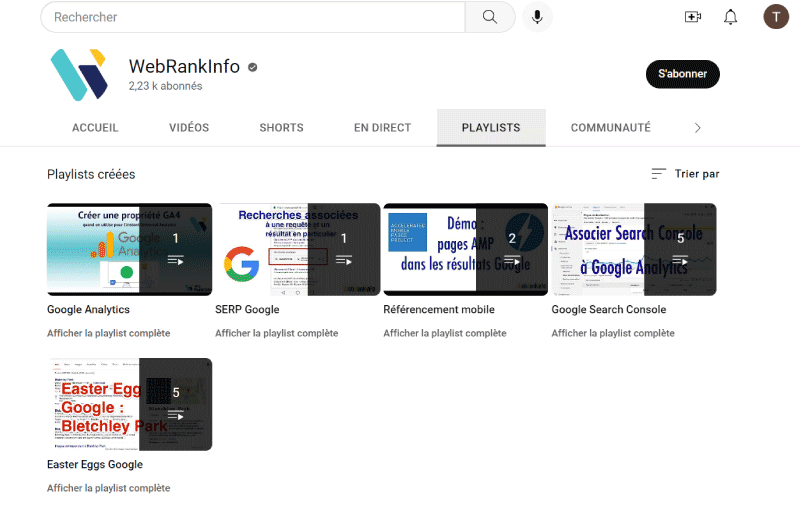The height and width of the screenshot is (530, 800).
Task: View full playlist under Google Search Console
Action: (x=613, y=333)
